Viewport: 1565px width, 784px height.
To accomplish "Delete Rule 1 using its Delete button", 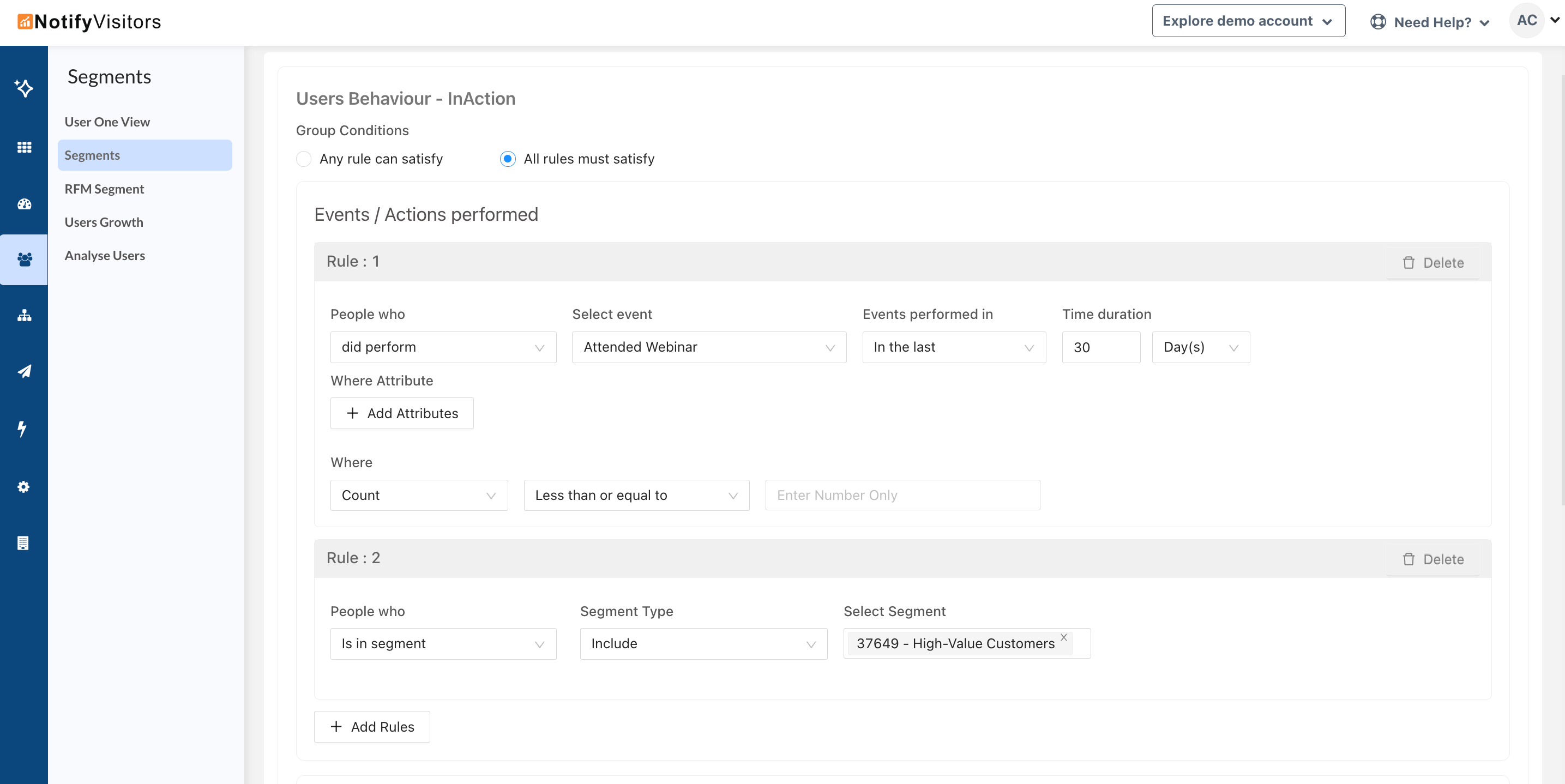I will pos(1432,263).
